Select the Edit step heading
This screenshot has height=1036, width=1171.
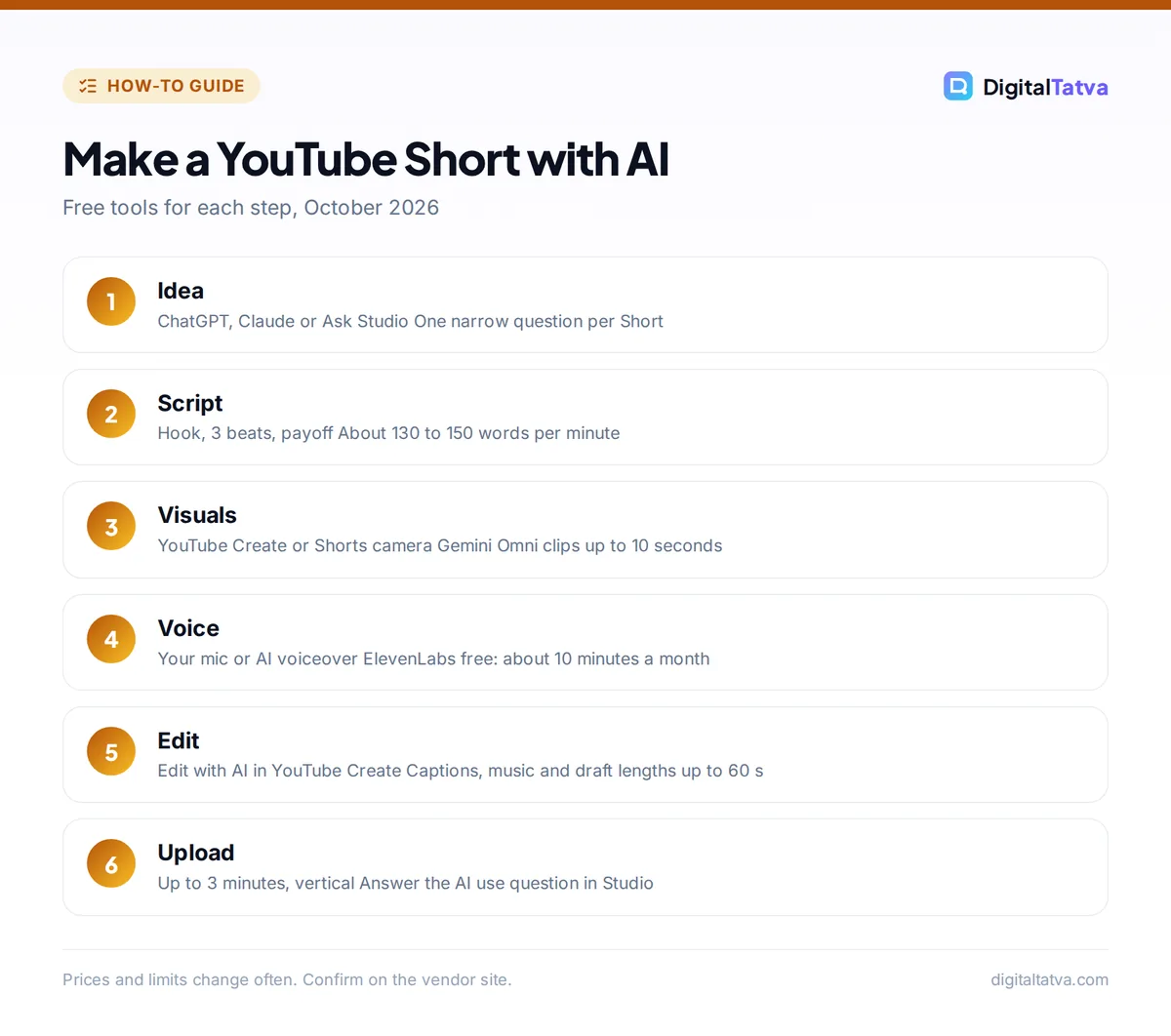pyautogui.click(x=179, y=740)
